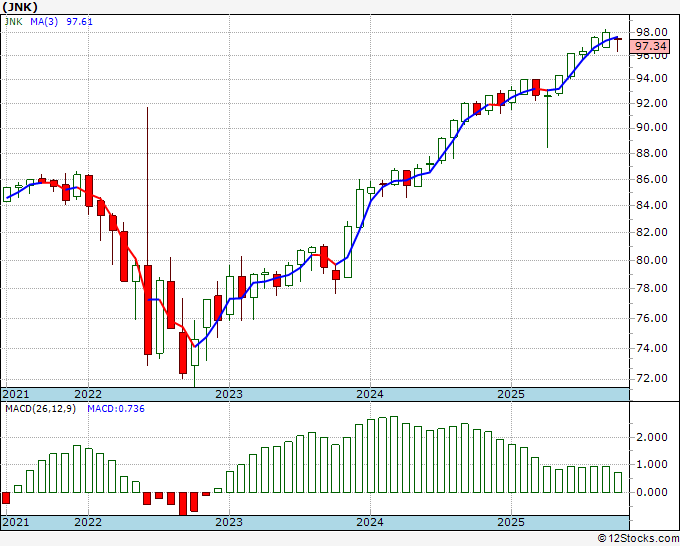Screen dimensions: 680x546
Task: Click the 90.00 price axis label
Action: [x=651, y=128]
